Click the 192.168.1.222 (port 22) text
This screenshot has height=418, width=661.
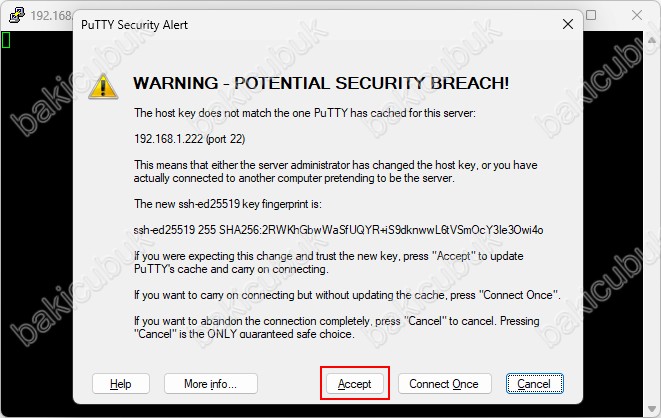click(x=189, y=139)
